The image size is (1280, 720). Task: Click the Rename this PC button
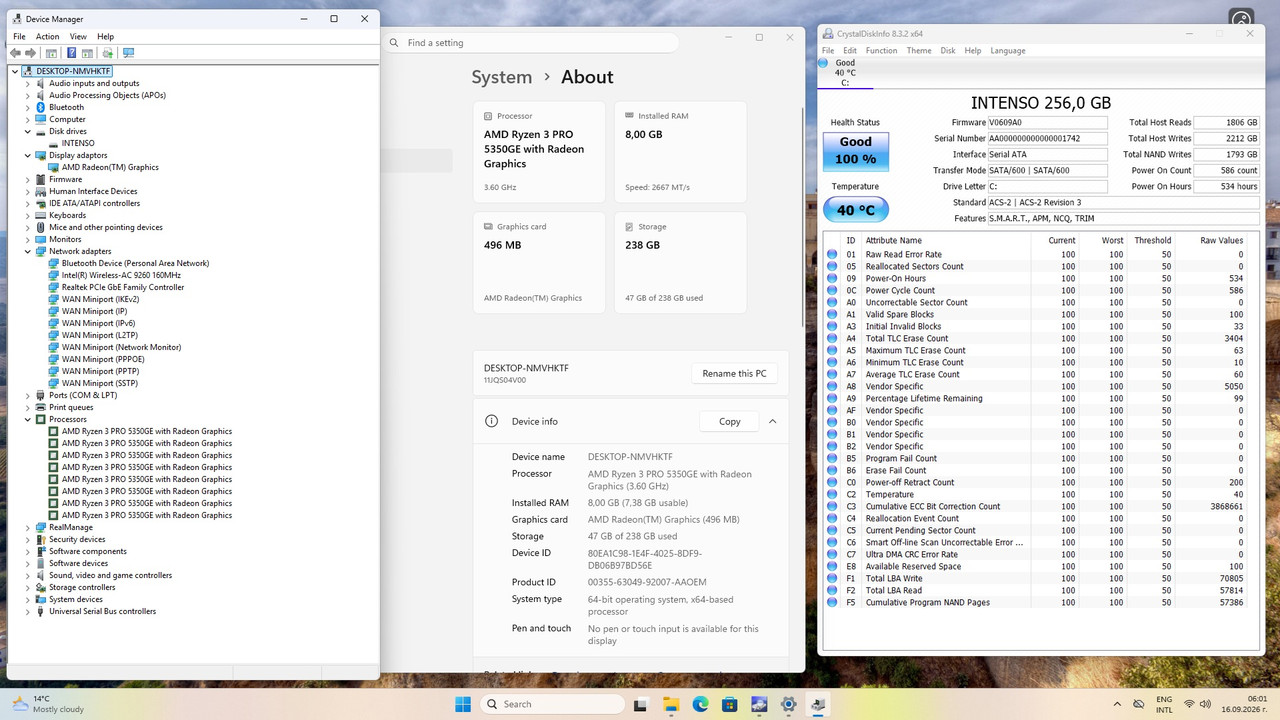[734, 373]
